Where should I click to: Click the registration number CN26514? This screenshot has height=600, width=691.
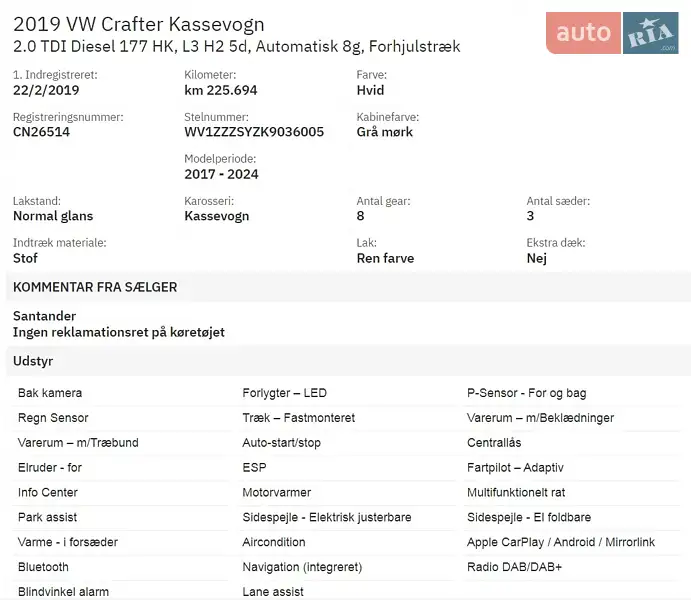pos(41,132)
